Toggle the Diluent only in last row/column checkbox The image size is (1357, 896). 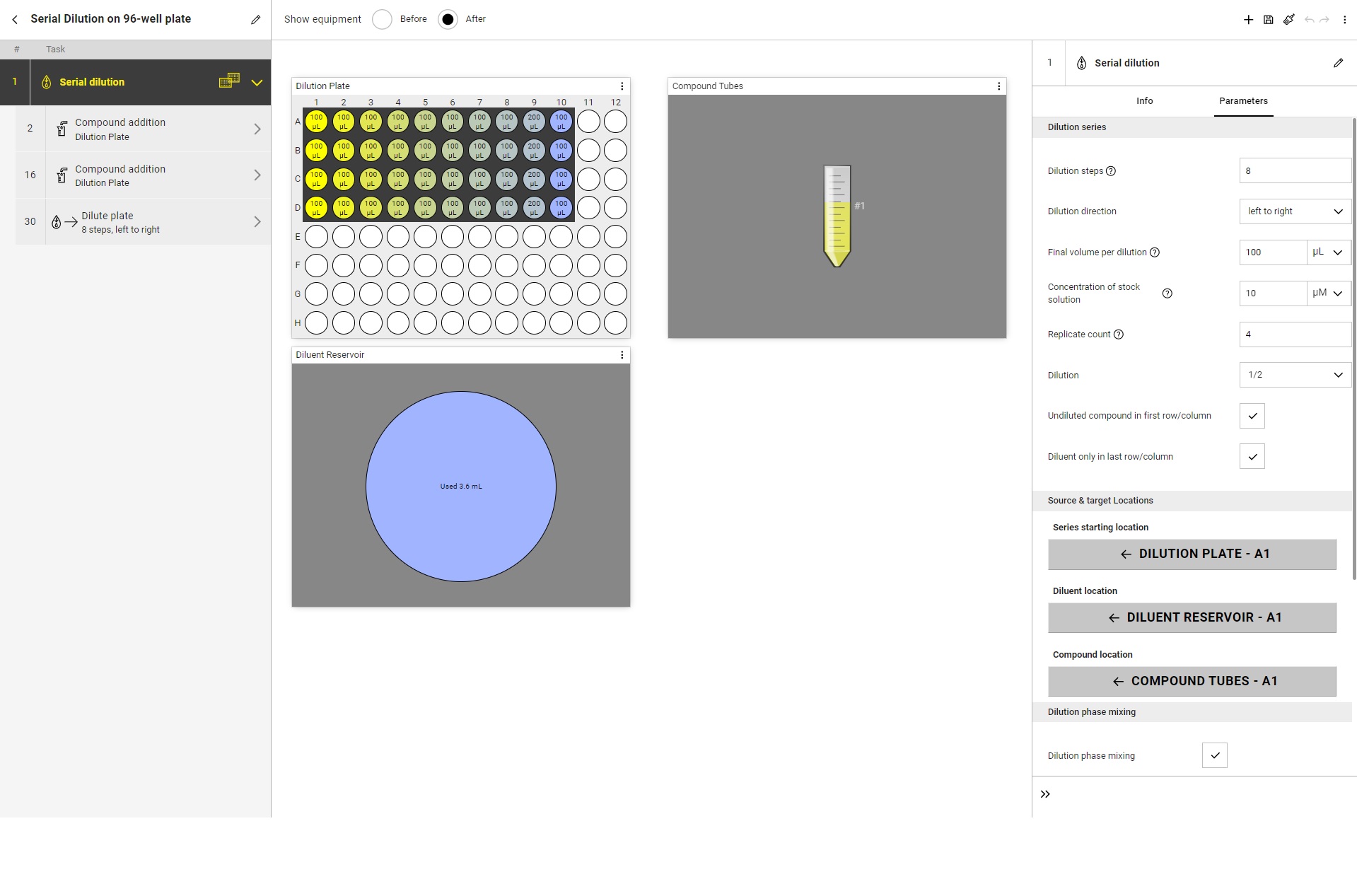tap(1252, 457)
